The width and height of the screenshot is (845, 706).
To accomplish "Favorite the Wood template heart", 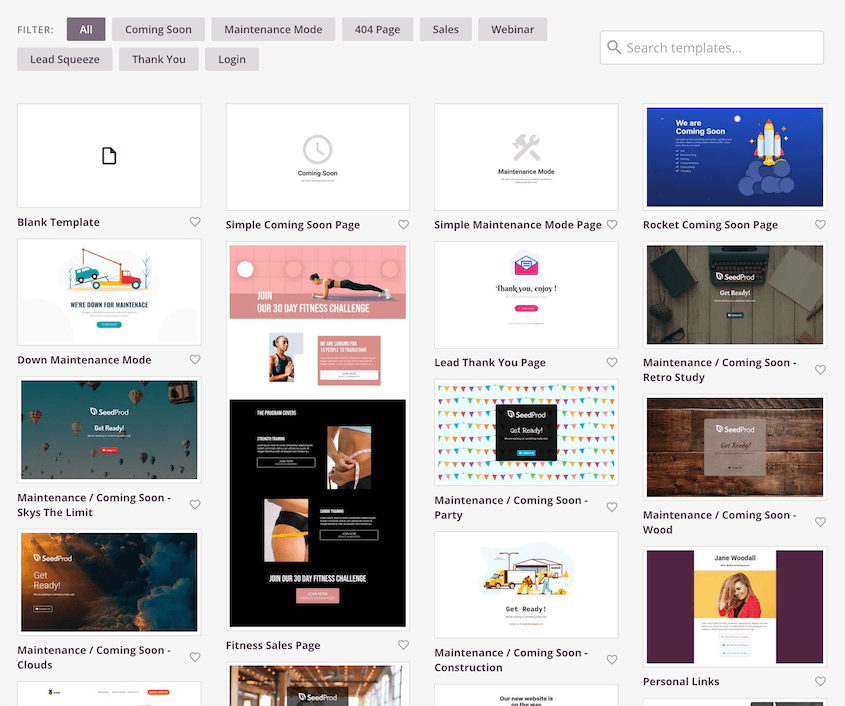I will (820, 522).
